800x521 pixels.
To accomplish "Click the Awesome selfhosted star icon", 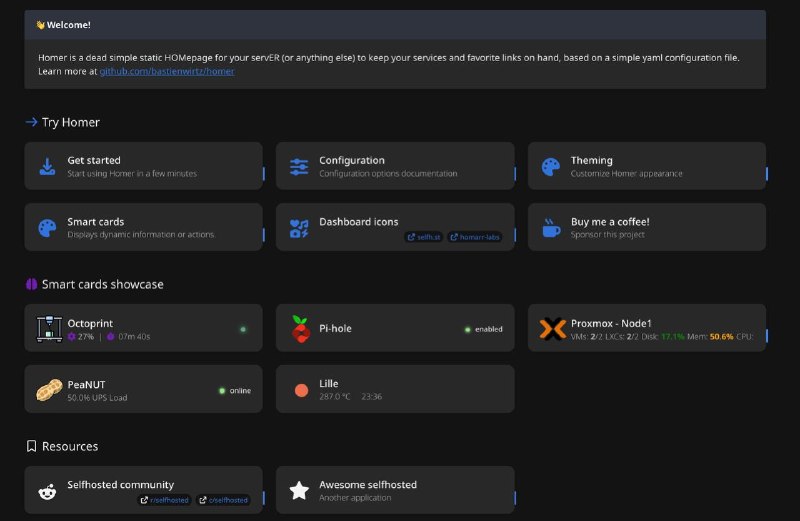I will click(x=299, y=490).
